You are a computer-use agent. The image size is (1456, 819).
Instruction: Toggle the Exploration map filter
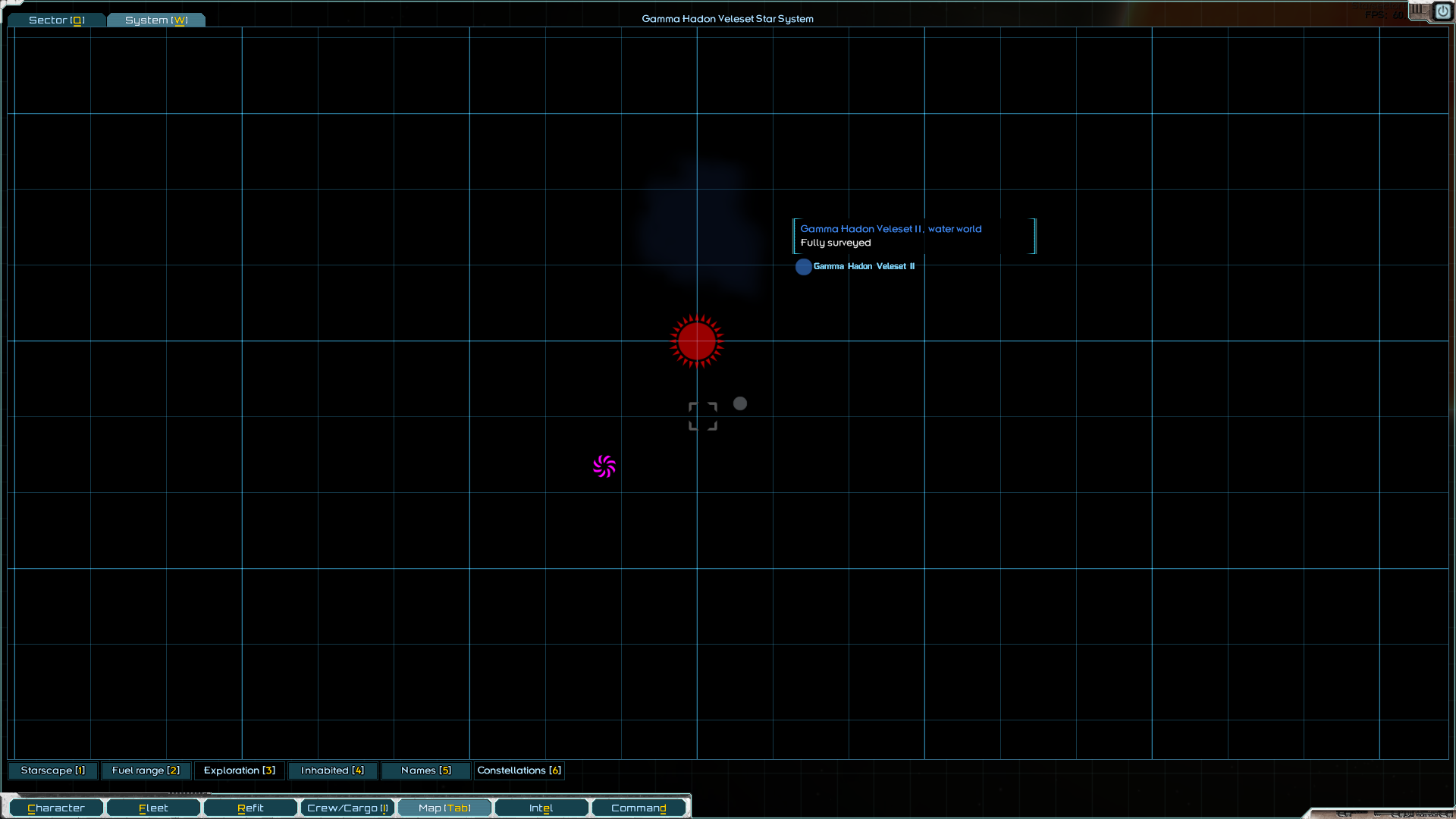[240, 770]
